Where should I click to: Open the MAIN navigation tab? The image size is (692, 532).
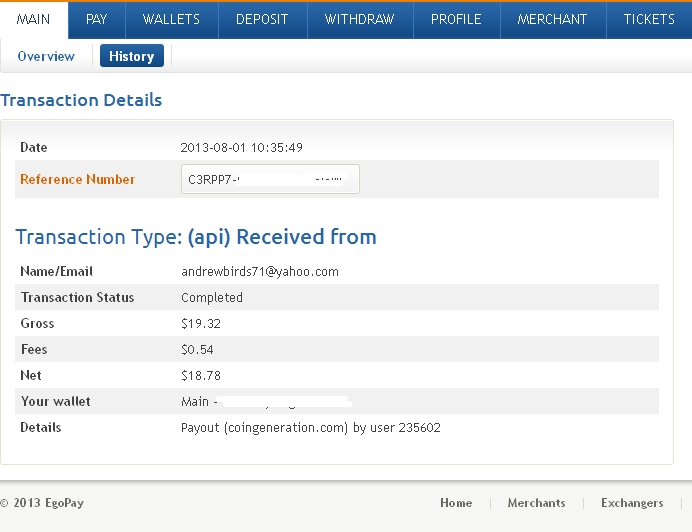[x=34, y=19]
